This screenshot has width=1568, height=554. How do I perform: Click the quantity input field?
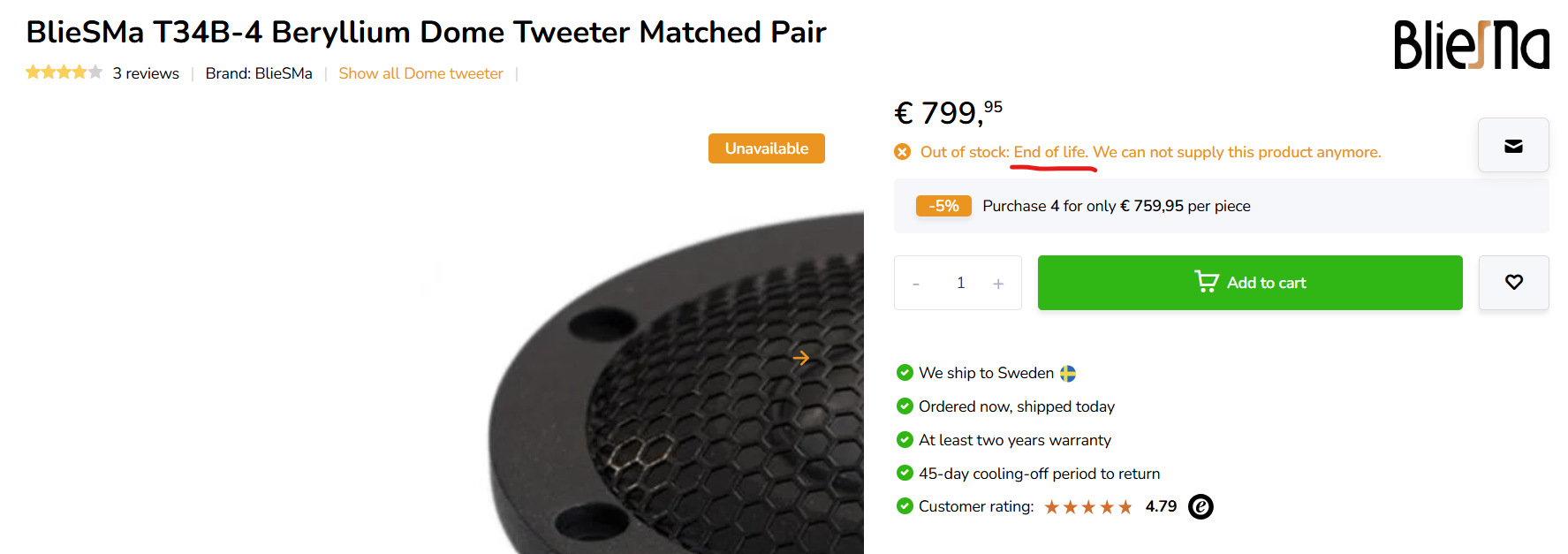[960, 283]
